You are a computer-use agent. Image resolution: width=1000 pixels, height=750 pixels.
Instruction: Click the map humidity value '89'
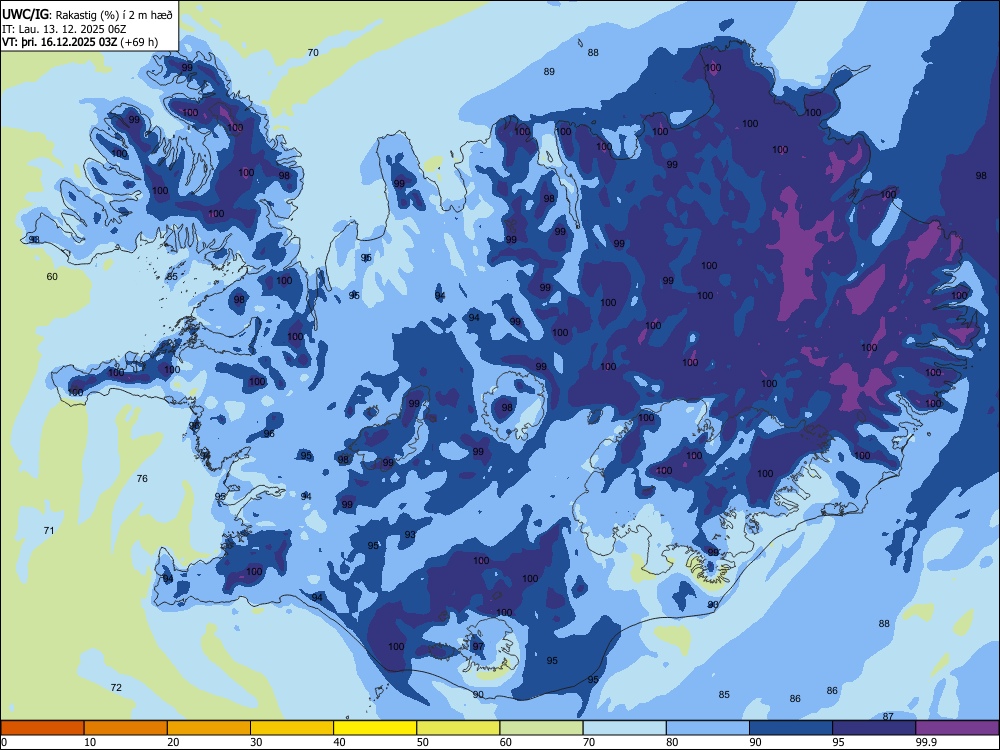549,71
